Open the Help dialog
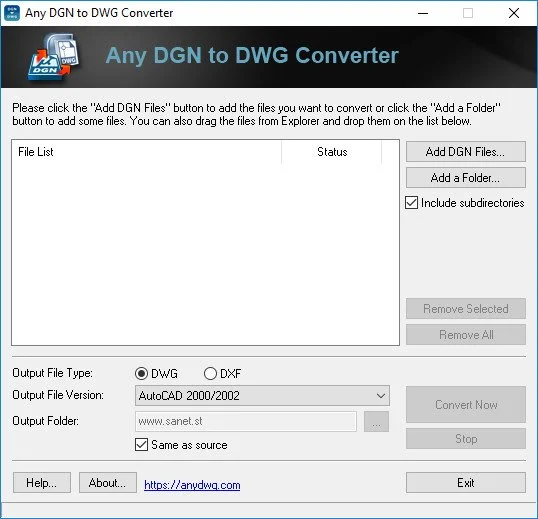 pyautogui.click(x=42, y=483)
